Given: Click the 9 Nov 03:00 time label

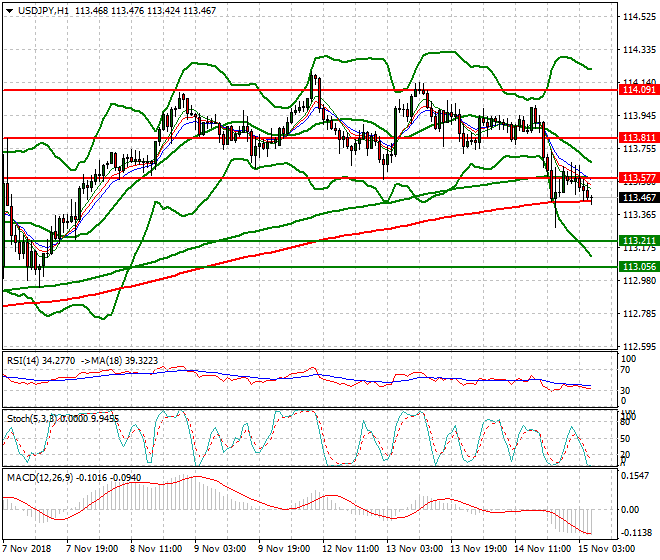Looking at the screenshot, I should 220,549.
